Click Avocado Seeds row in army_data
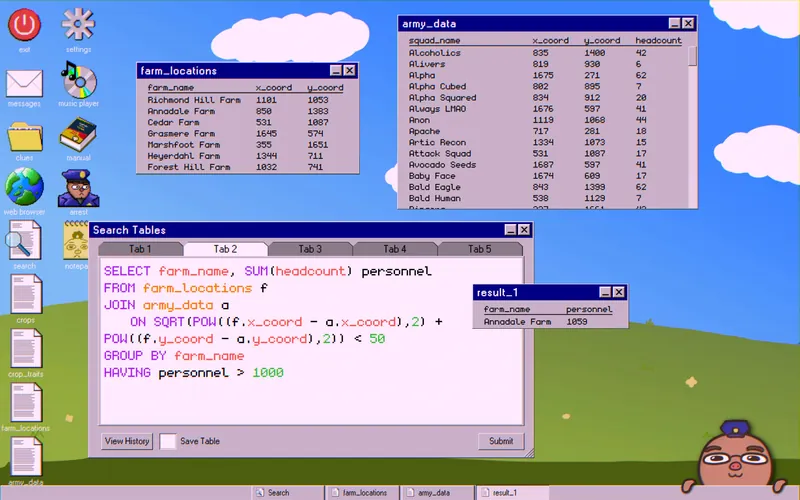Viewport: 800px width, 500px height. pos(545,165)
